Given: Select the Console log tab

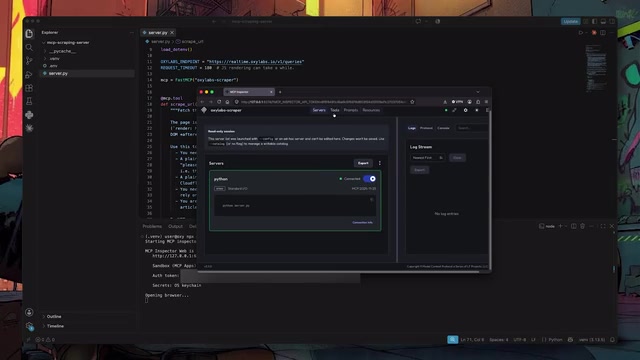Looking at the screenshot, I should tap(443, 128).
